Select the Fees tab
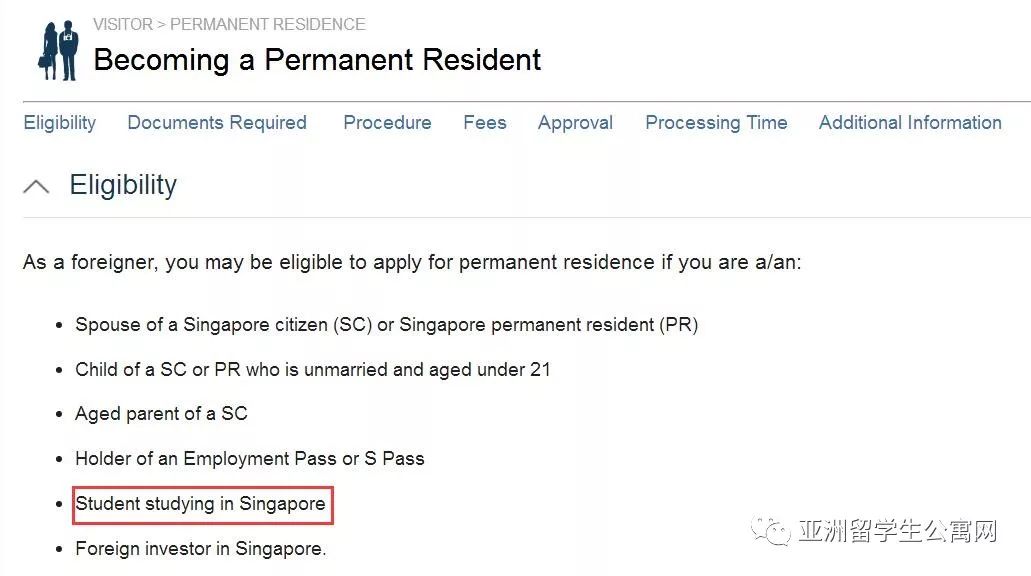The image size is (1031, 576). tap(485, 123)
